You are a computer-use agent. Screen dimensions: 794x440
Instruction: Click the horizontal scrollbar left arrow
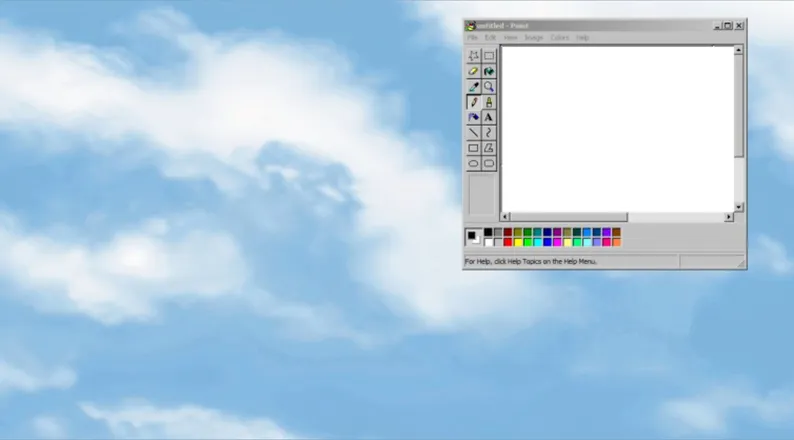(505, 217)
